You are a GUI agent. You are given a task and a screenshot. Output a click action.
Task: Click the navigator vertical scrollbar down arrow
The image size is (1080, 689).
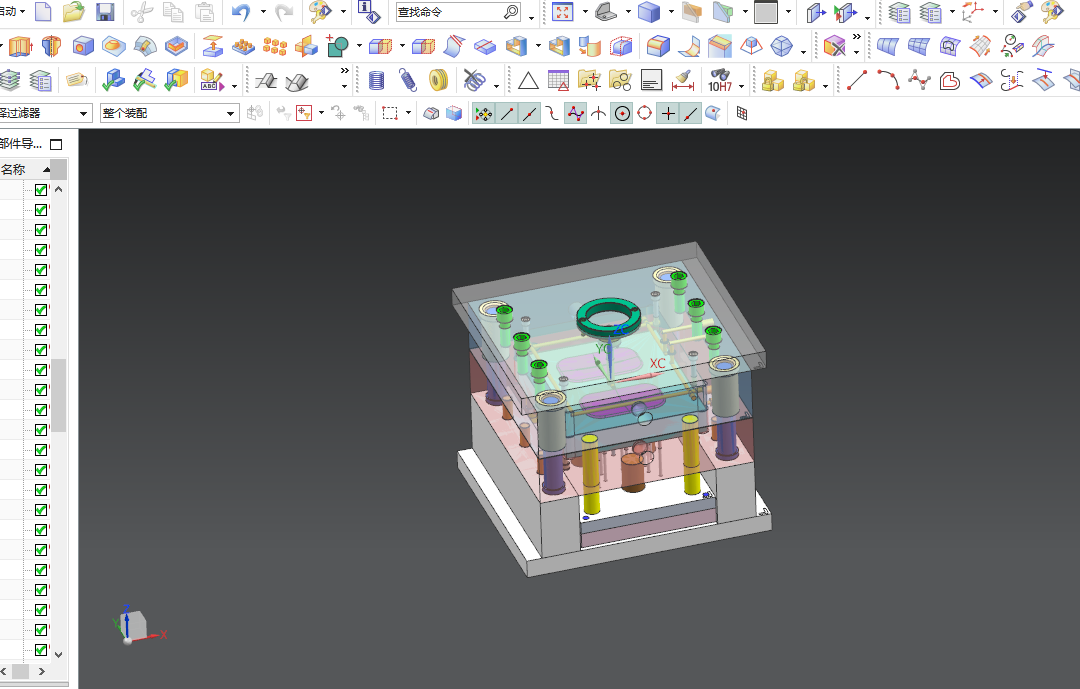click(x=59, y=655)
